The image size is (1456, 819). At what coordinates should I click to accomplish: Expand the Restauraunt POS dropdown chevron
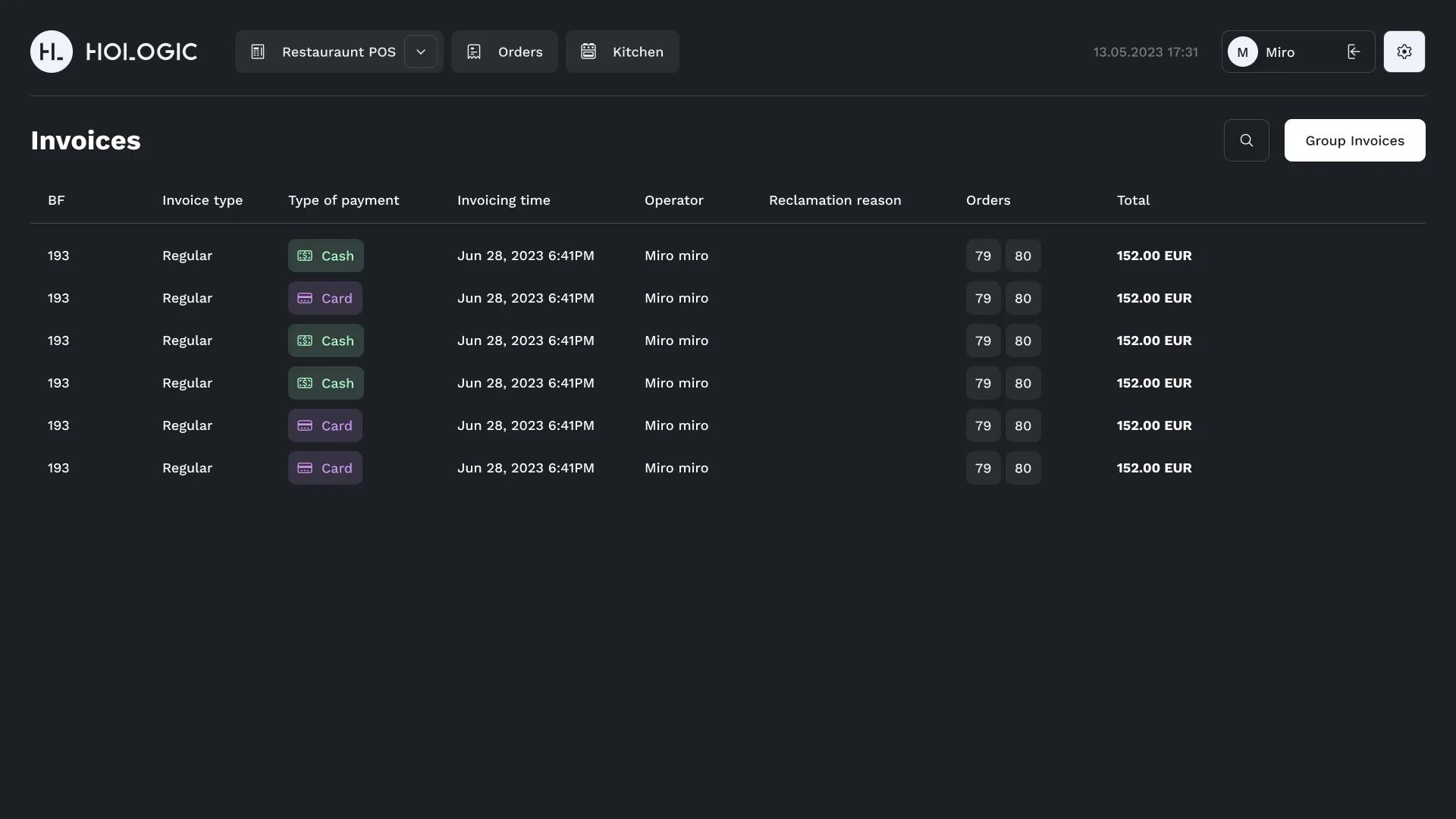coord(421,51)
